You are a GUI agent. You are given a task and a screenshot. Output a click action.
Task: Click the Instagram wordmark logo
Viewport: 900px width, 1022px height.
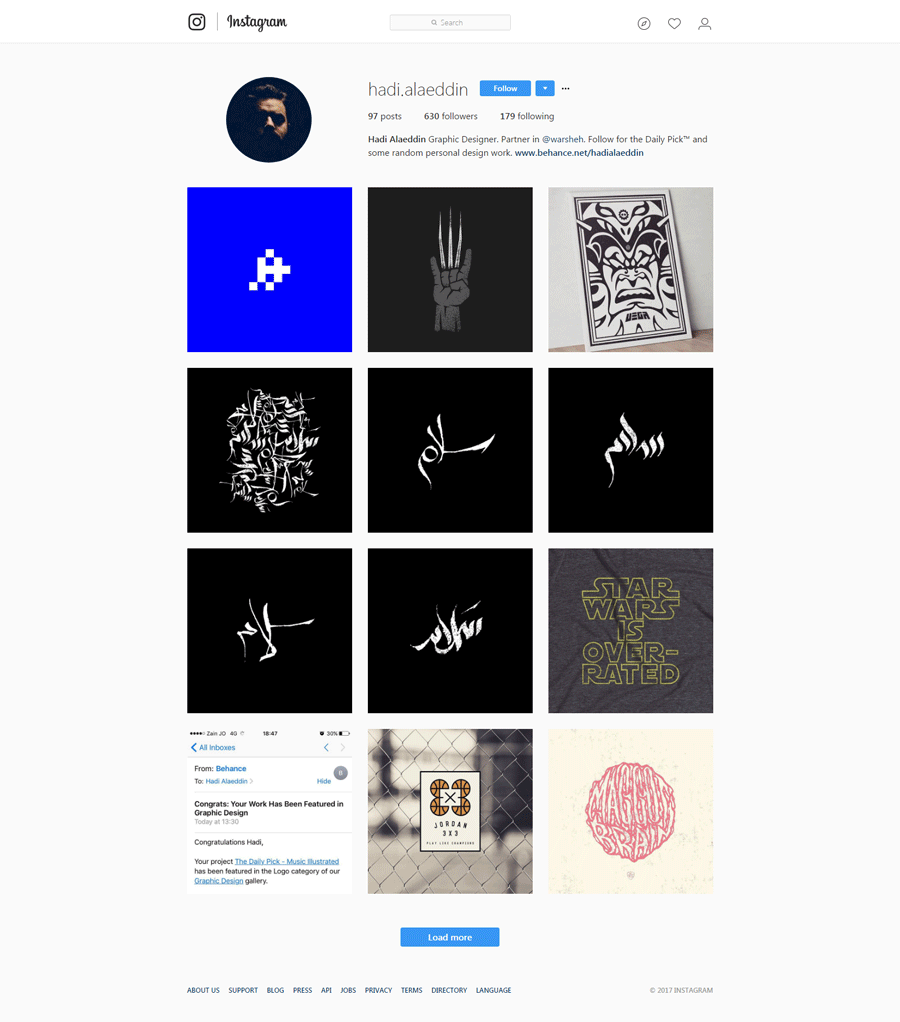click(x=257, y=22)
